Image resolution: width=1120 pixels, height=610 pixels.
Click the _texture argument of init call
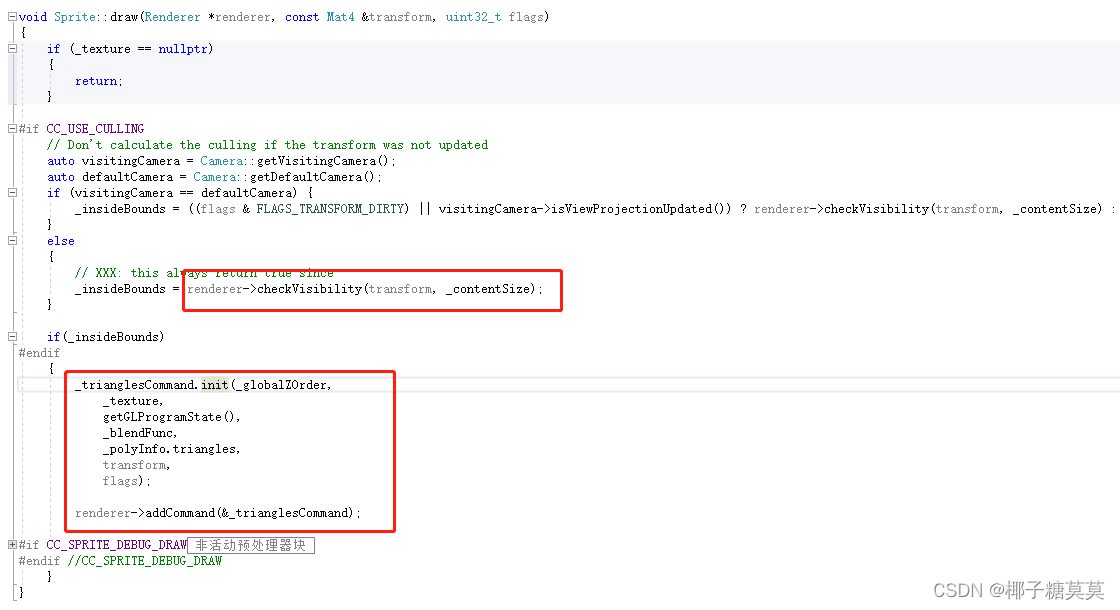pos(131,401)
